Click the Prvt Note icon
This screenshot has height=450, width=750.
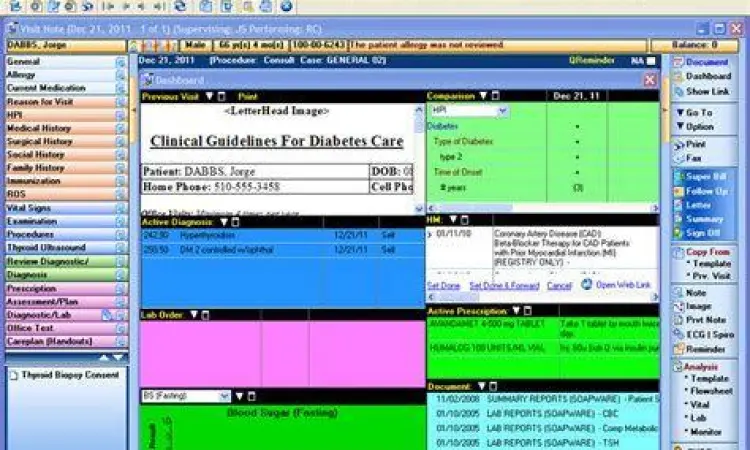[x=678, y=320]
